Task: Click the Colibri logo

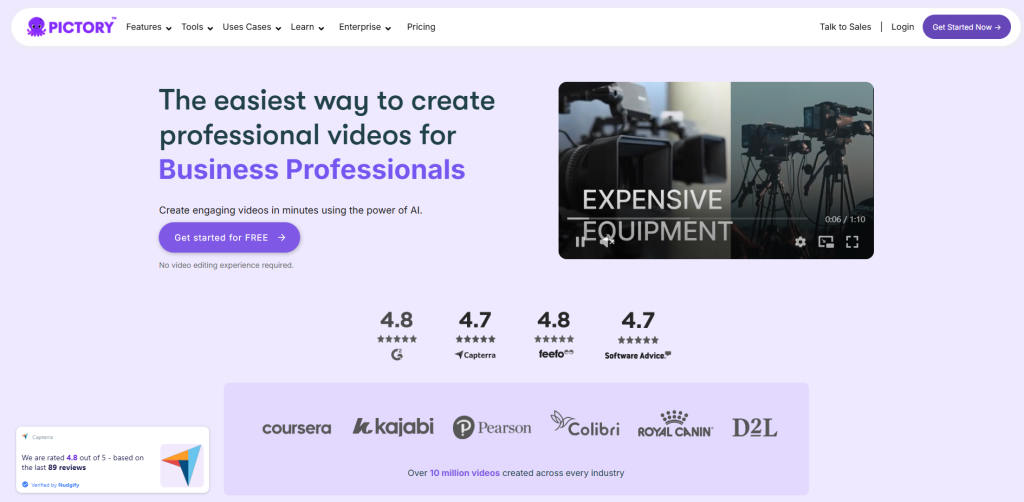Action: click(584, 424)
